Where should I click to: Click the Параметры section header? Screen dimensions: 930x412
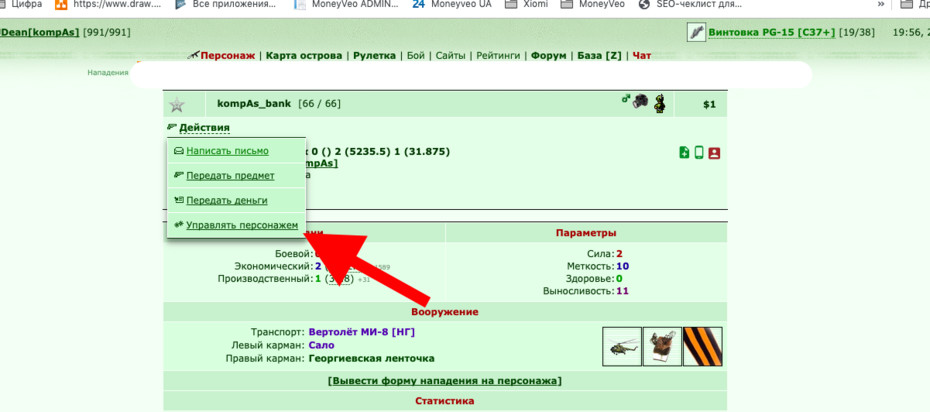586,232
